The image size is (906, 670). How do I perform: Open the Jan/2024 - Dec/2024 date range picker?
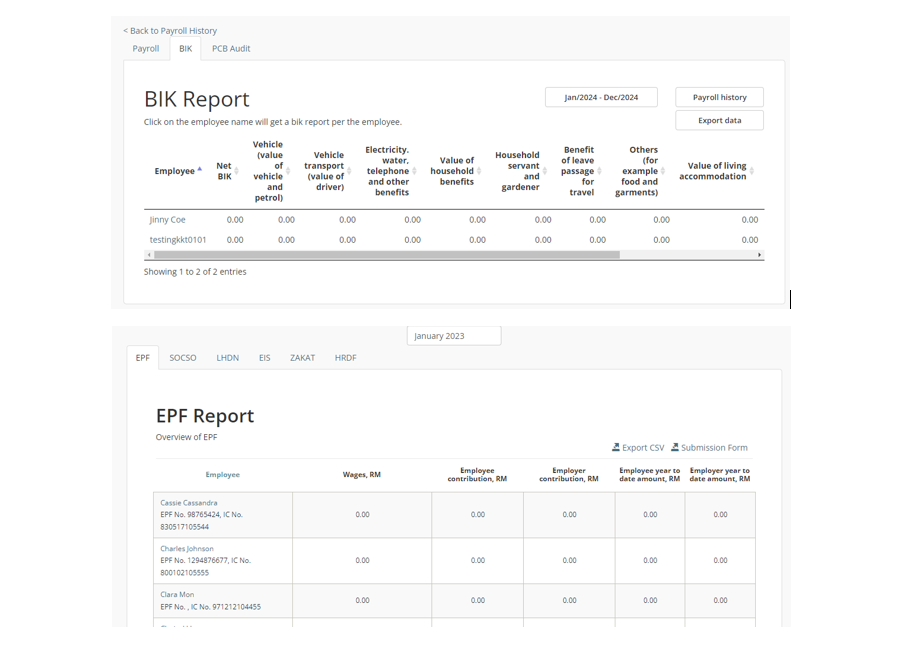click(x=601, y=97)
